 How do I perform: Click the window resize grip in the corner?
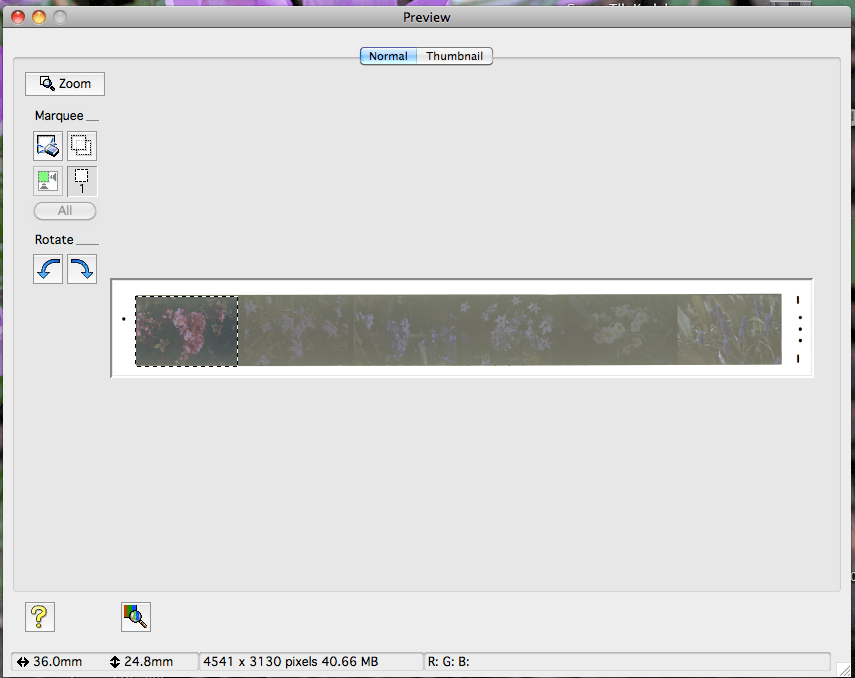tap(845, 669)
